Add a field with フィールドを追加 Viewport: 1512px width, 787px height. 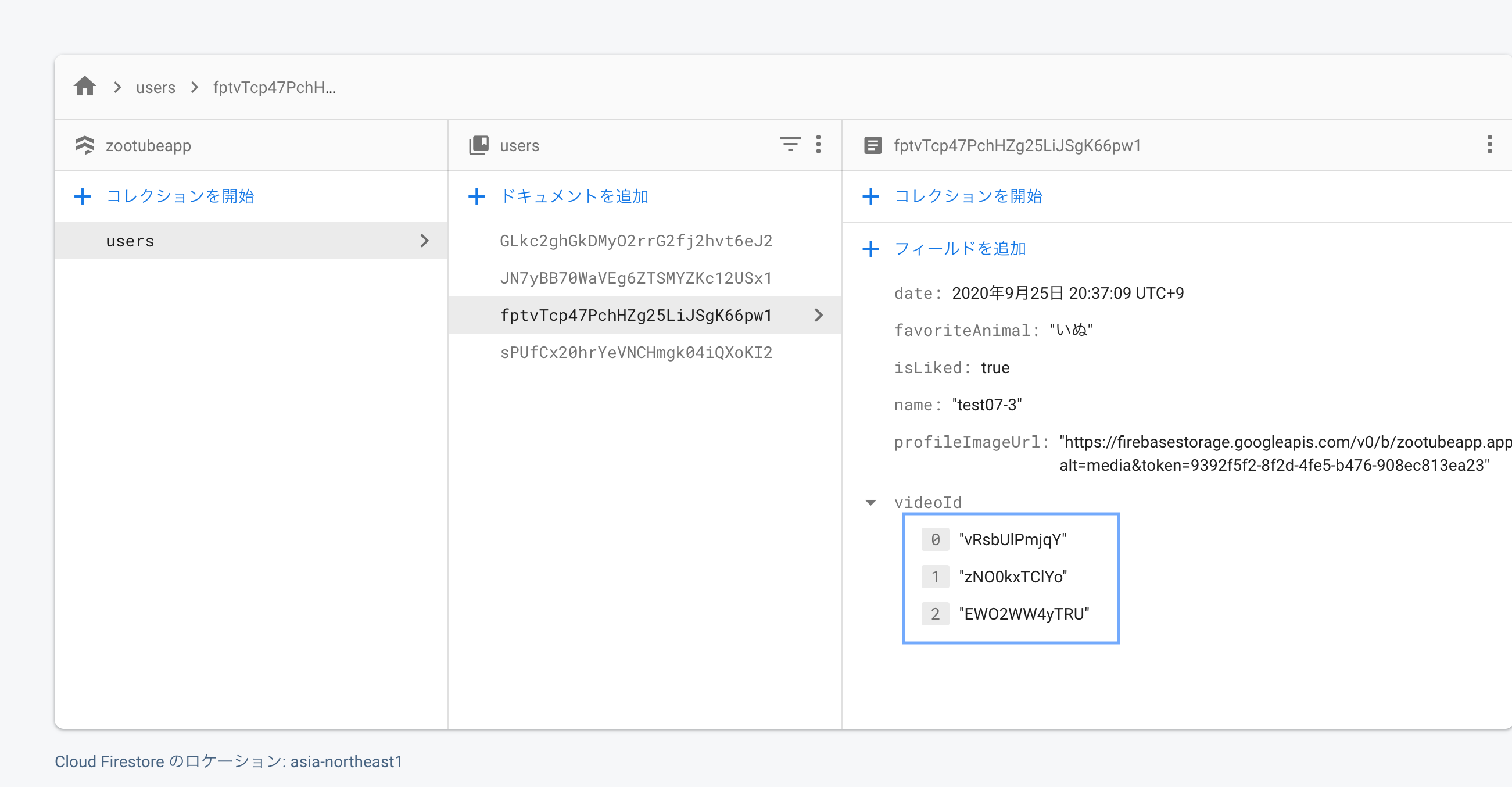960,248
